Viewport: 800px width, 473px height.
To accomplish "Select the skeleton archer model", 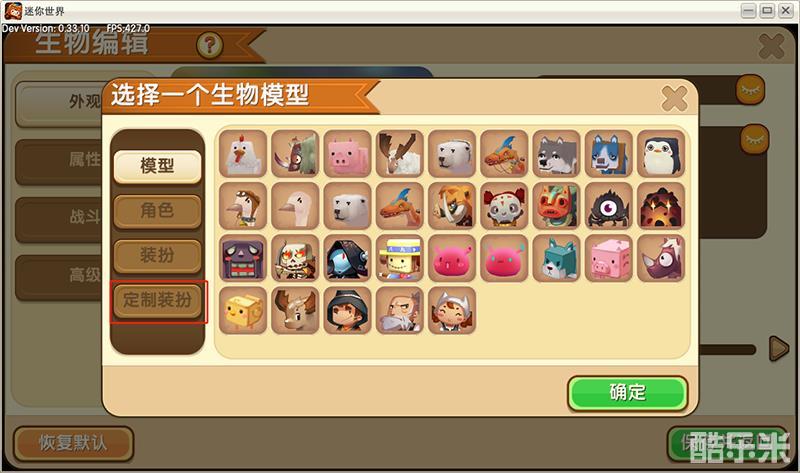I will pyautogui.click(x=295, y=258).
